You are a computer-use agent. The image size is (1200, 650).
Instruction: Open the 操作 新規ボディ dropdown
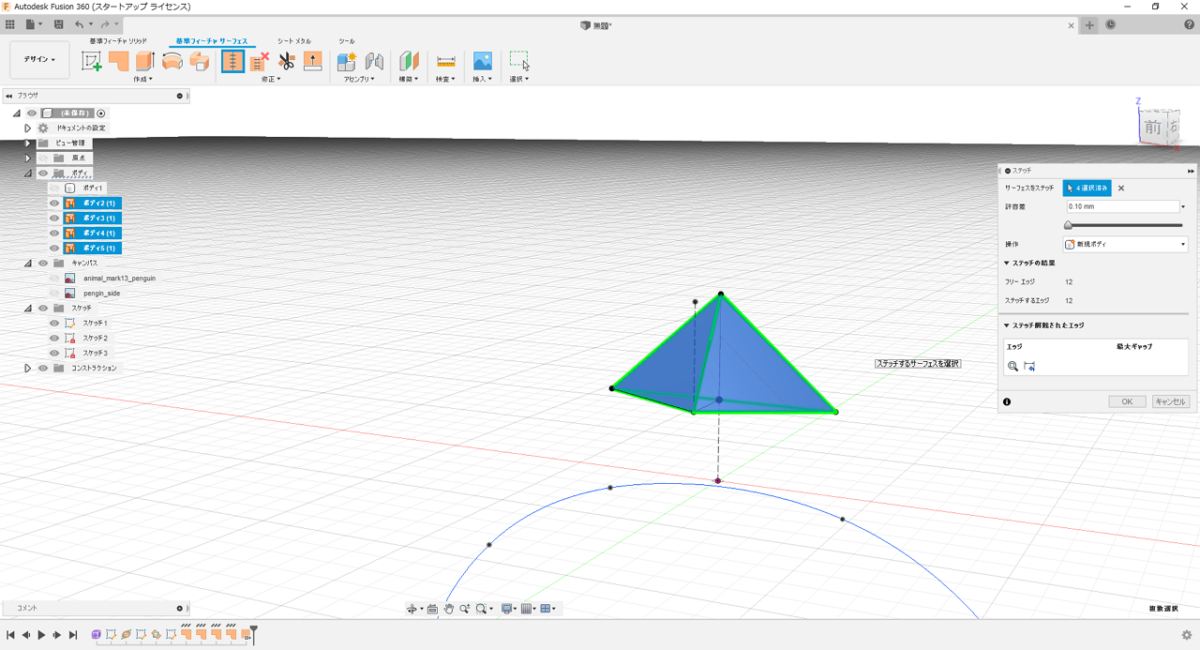point(1125,244)
